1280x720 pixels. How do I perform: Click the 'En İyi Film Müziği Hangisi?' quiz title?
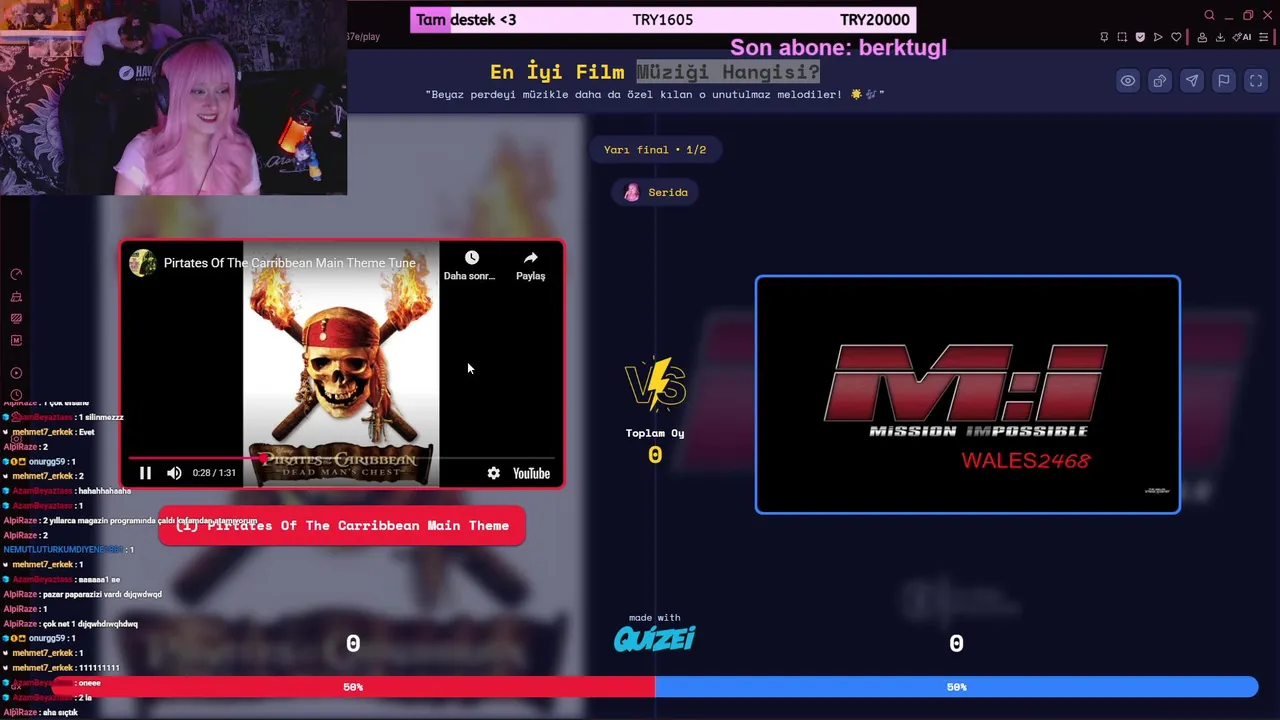[655, 72]
